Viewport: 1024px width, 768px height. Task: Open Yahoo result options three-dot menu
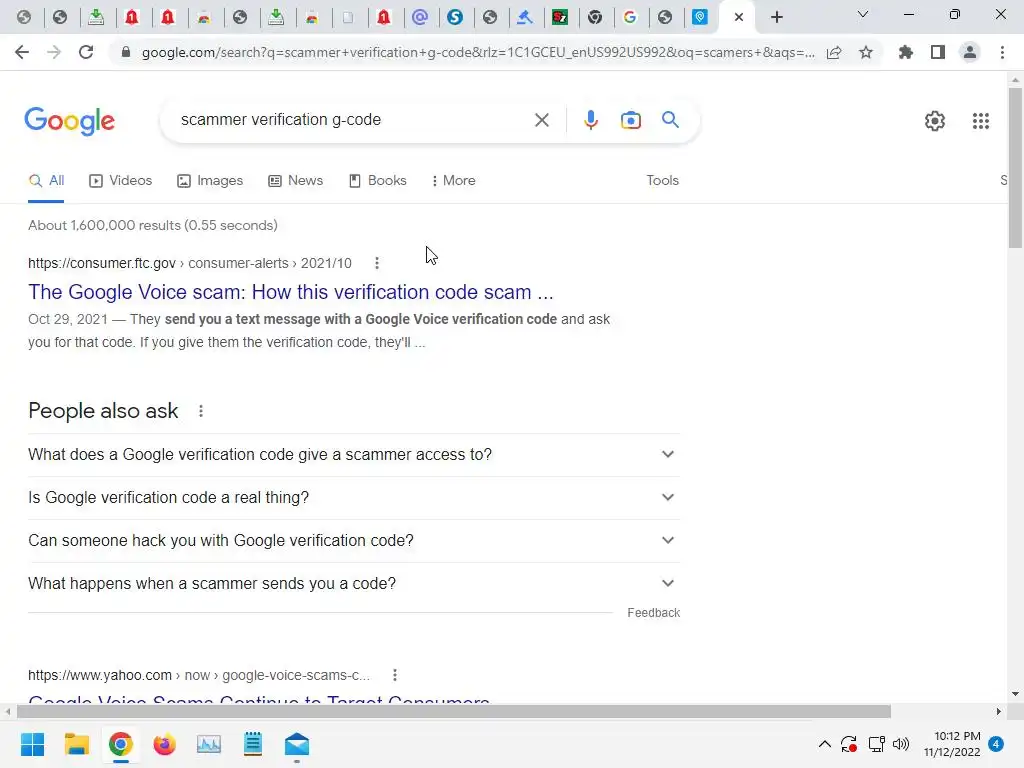394,675
